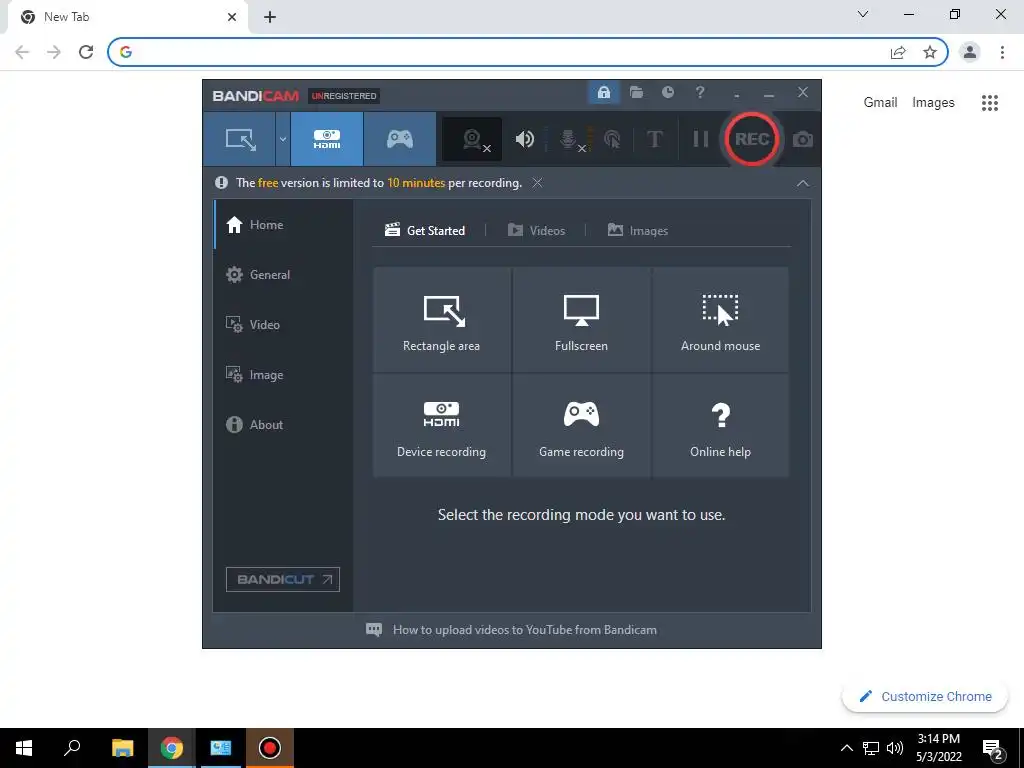Open the Windows Start menu
1024x768 pixels.
click(x=24, y=748)
